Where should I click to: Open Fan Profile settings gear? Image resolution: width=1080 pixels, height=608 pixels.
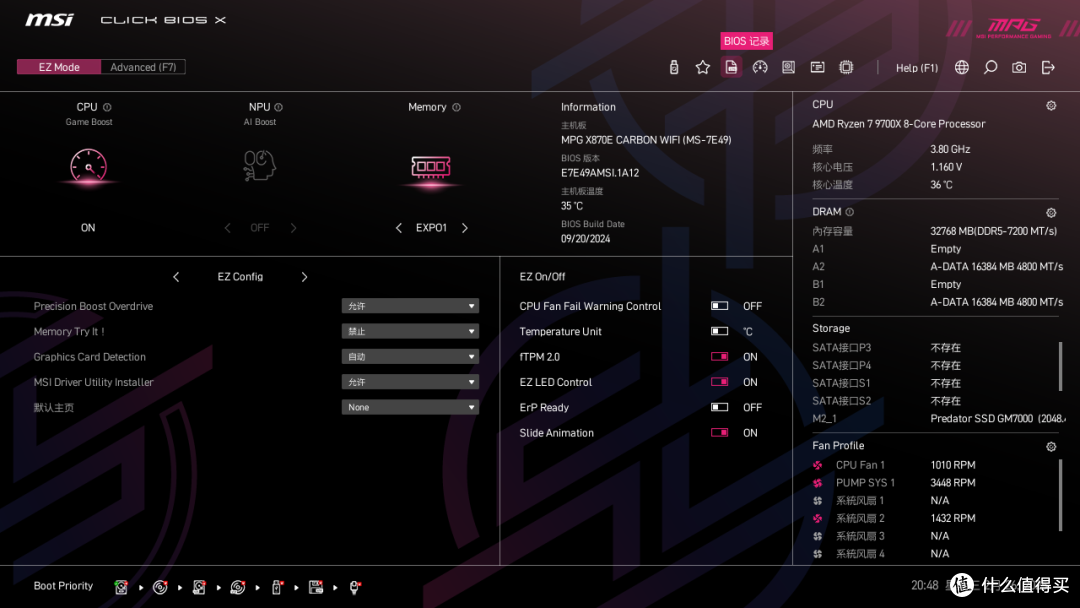point(1050,446)
